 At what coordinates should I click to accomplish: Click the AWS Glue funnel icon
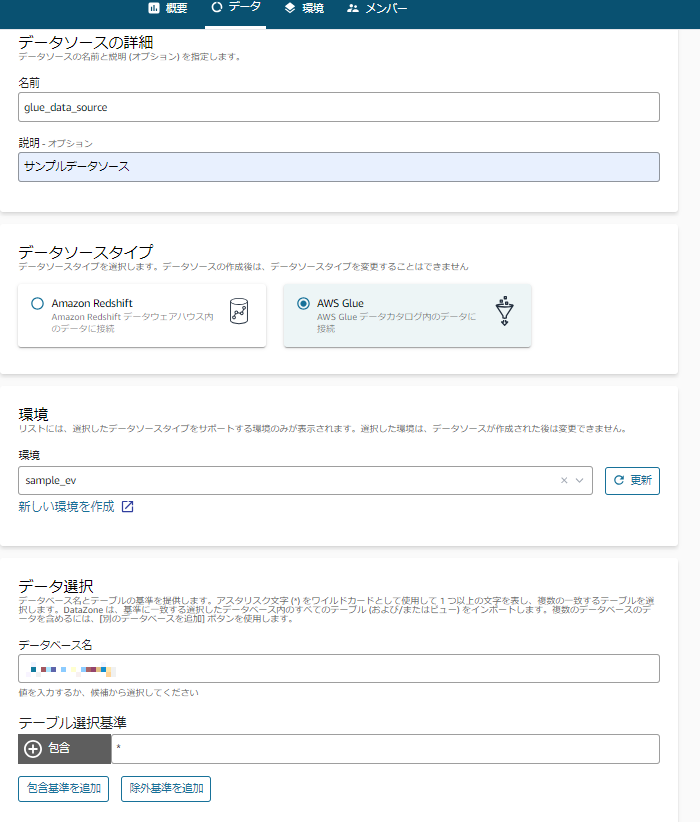504,311
